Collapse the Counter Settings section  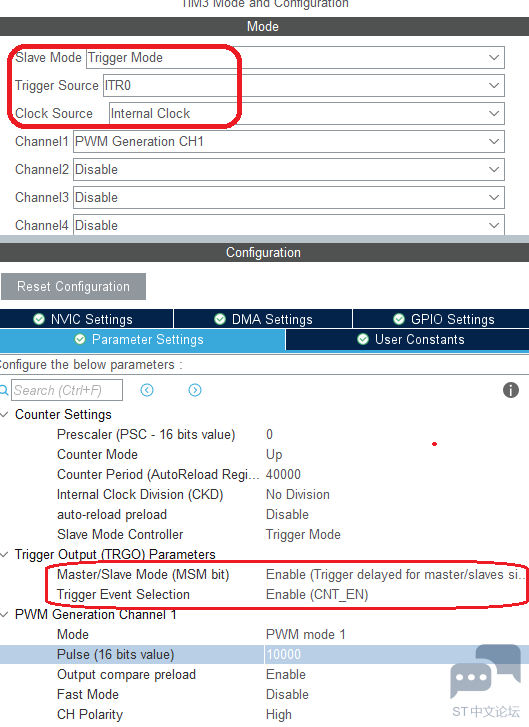pyautogui.click(x=5, y=415)
